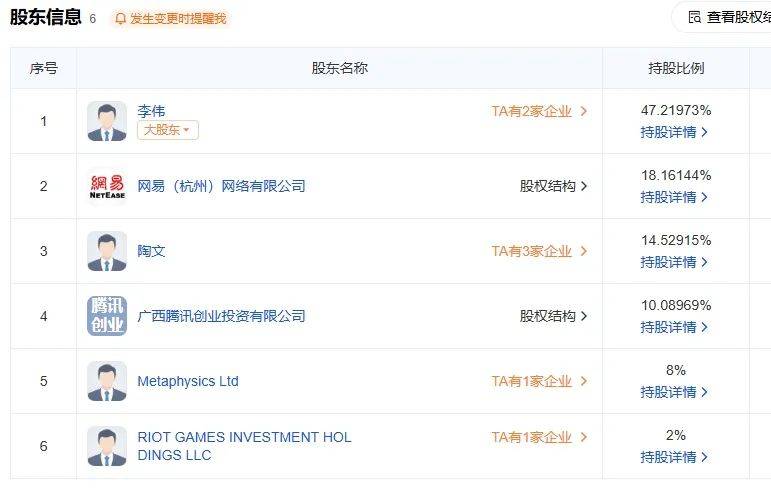Expand 网易 (杭州) 股权结构 chevron
The height and width of the screenshot is (498, 771).
click(x=584, y=186)
